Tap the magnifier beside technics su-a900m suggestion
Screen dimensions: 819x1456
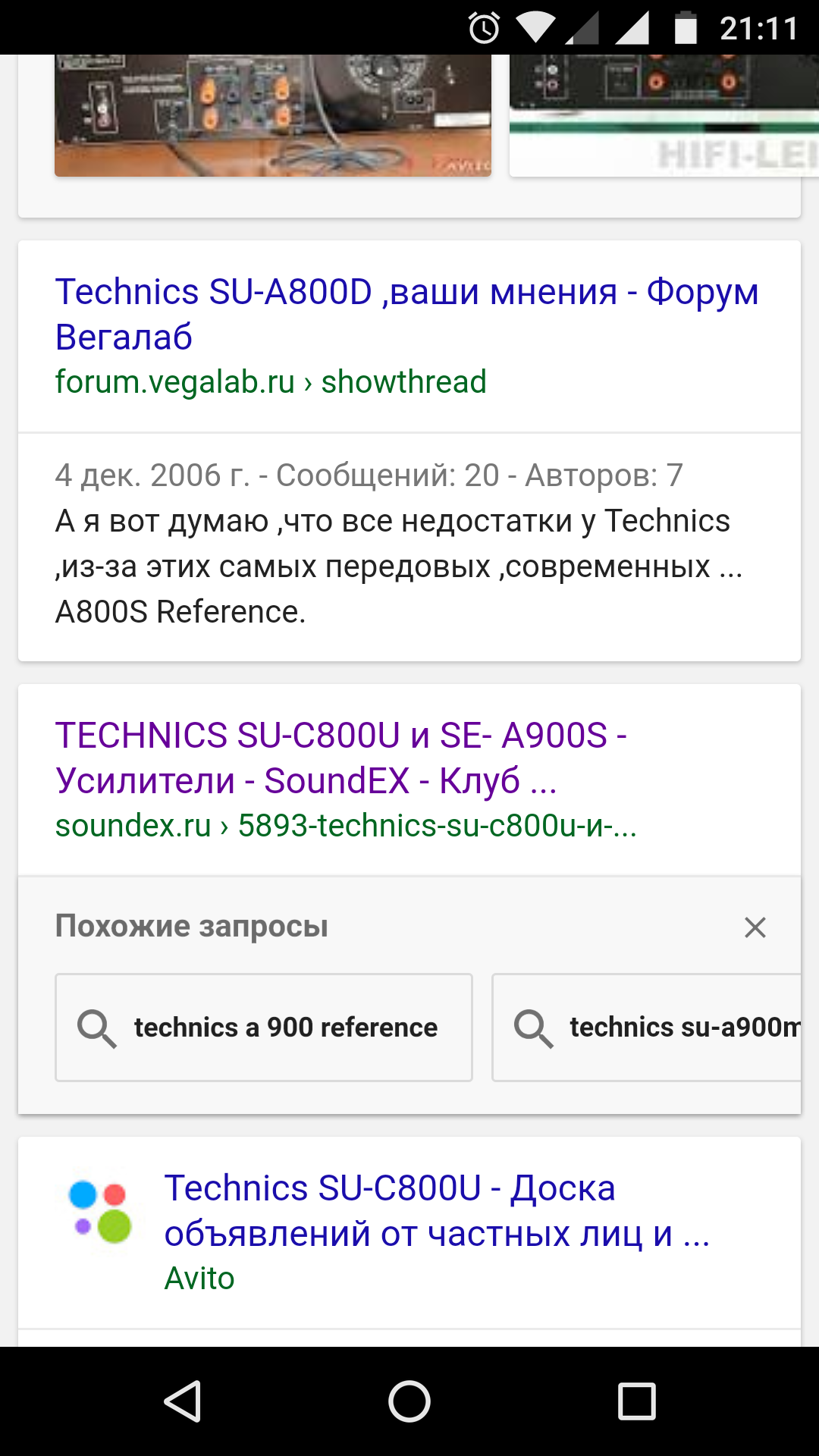[533, 1028]
